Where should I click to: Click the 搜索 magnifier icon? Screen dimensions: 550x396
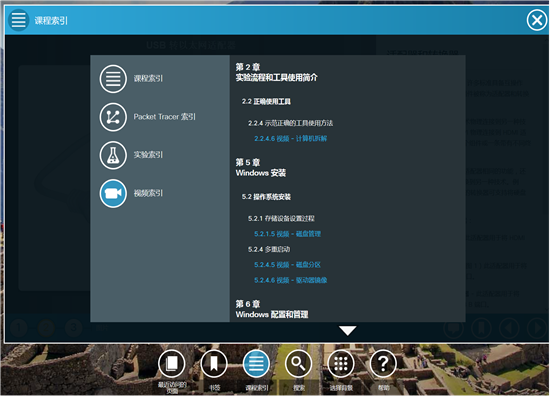tap(299, 364)
